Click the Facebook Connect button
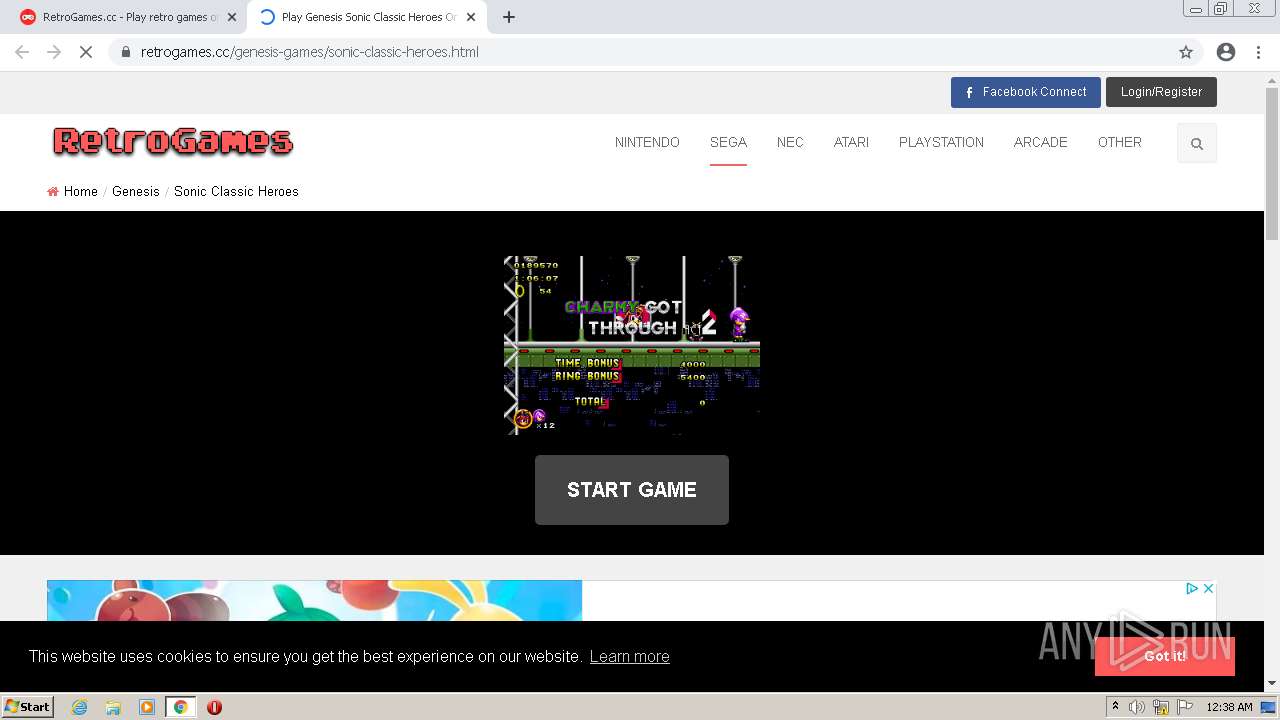 click(x=1026, y=92)
